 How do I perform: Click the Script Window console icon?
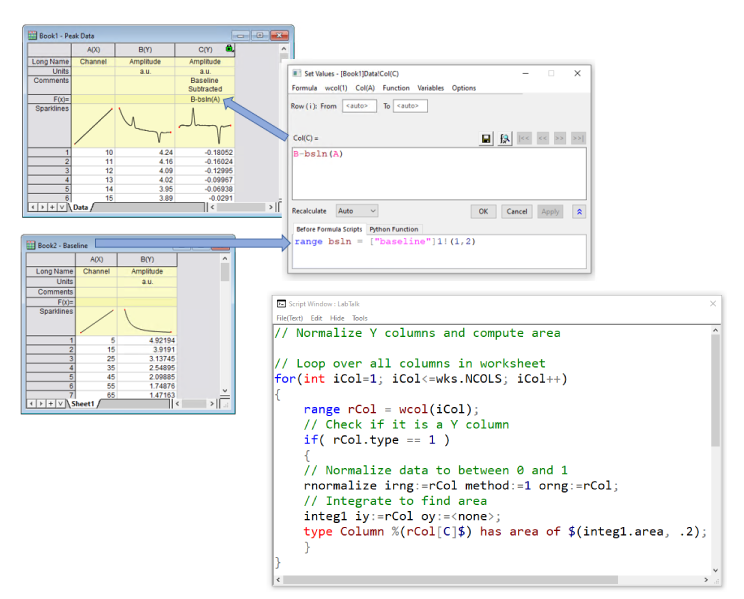tap(281, 304)
